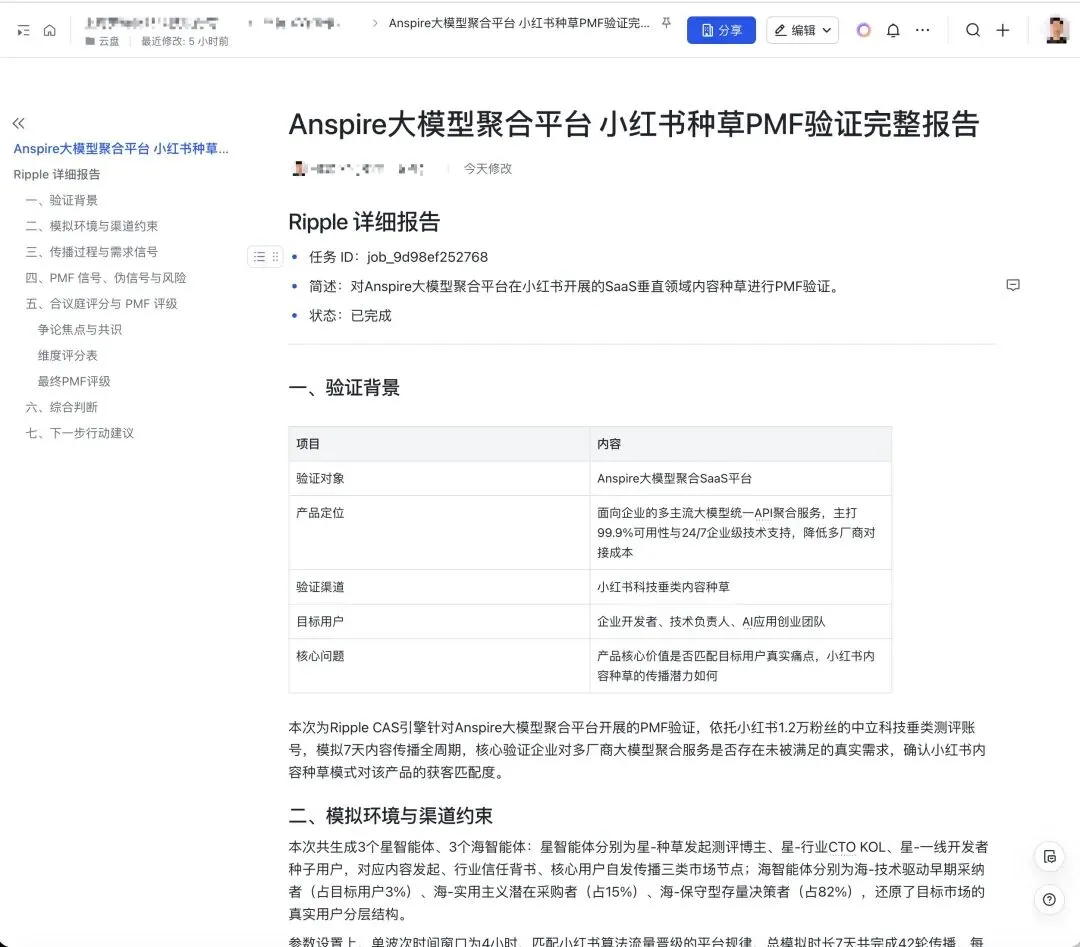Select document title in outline sidebar
The image size is (1080, 947).
(x=121, y=149)
